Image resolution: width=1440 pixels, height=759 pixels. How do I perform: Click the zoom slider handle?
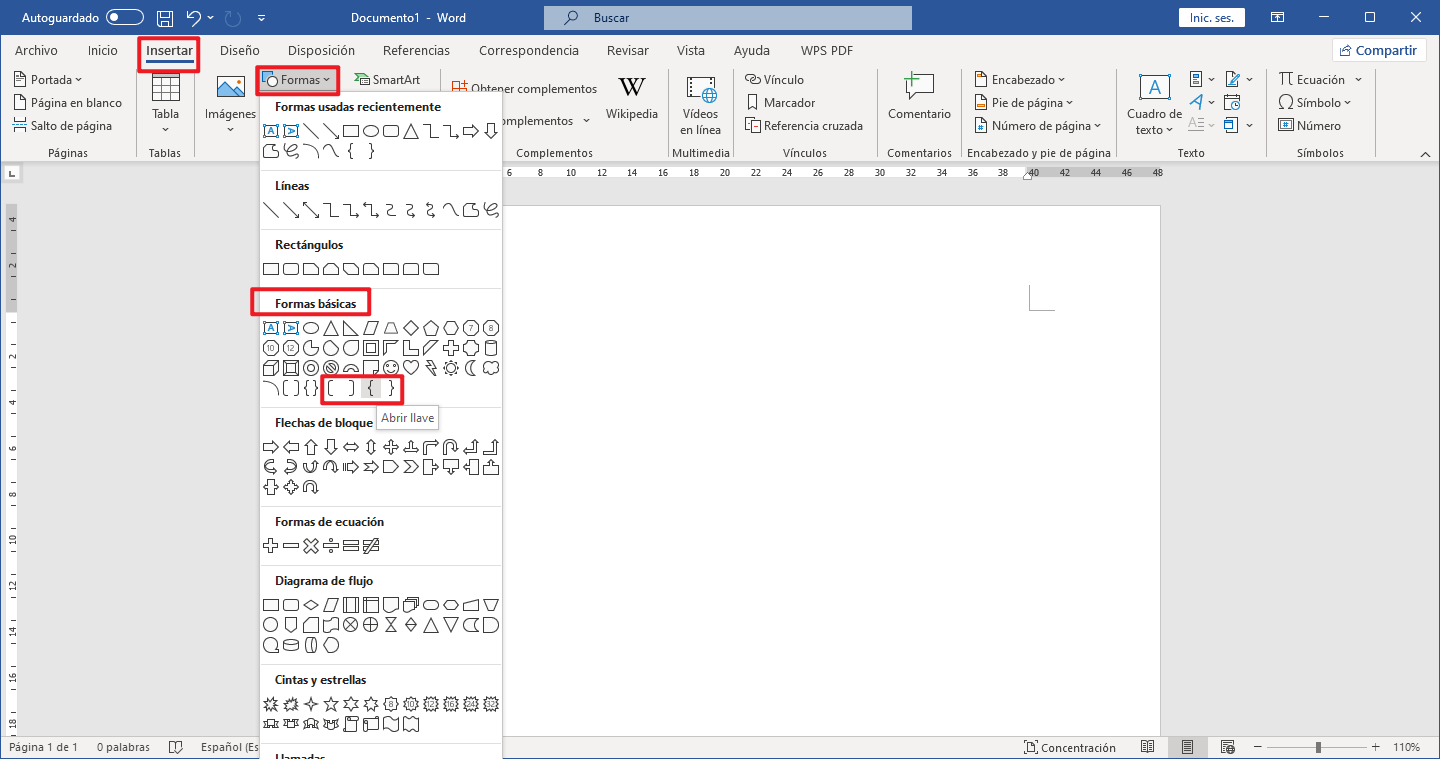point(1319,747)
